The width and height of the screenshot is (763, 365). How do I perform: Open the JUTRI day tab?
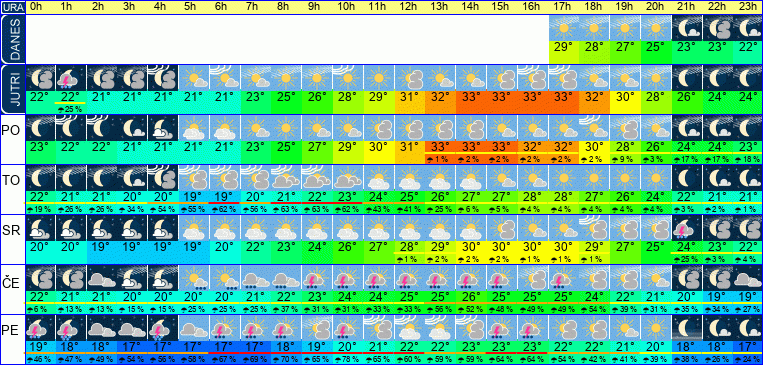(12, 89)
